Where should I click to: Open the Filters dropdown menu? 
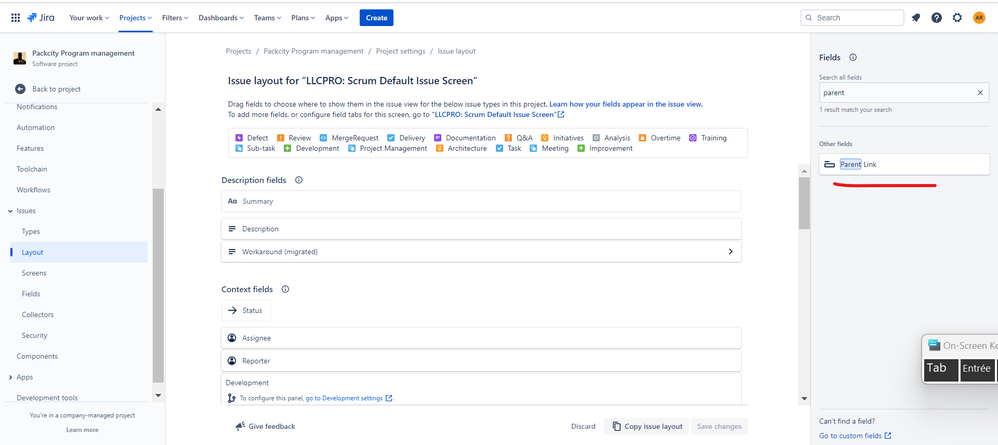pyautogui.click(x=175, y=18)
